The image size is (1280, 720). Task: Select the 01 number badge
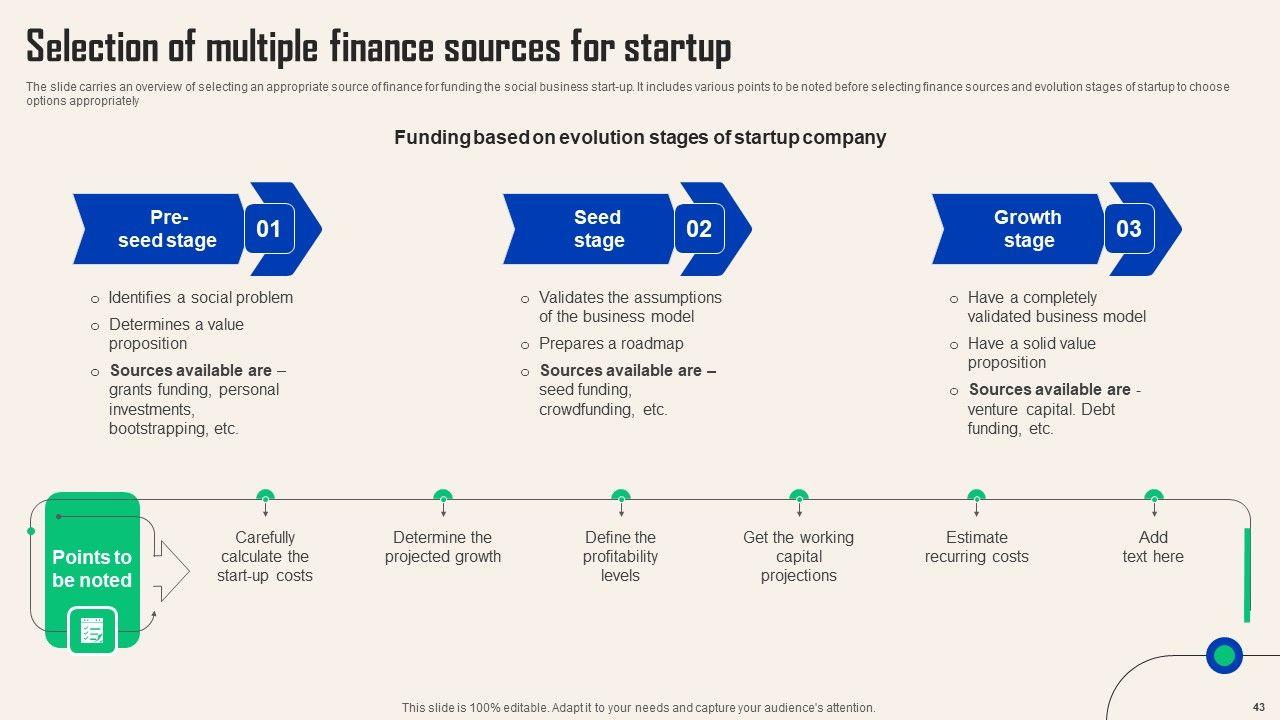point(269,229)
